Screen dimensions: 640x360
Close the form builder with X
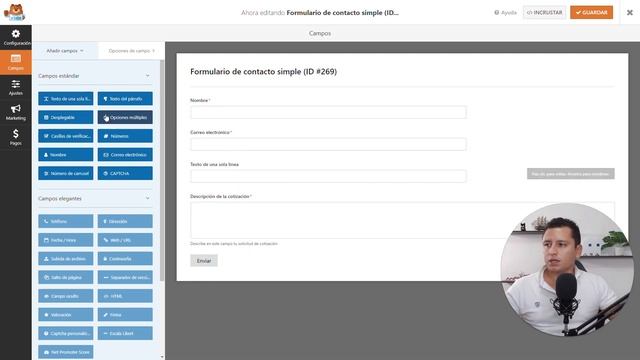pyautogui.click(x=630, y=13)
